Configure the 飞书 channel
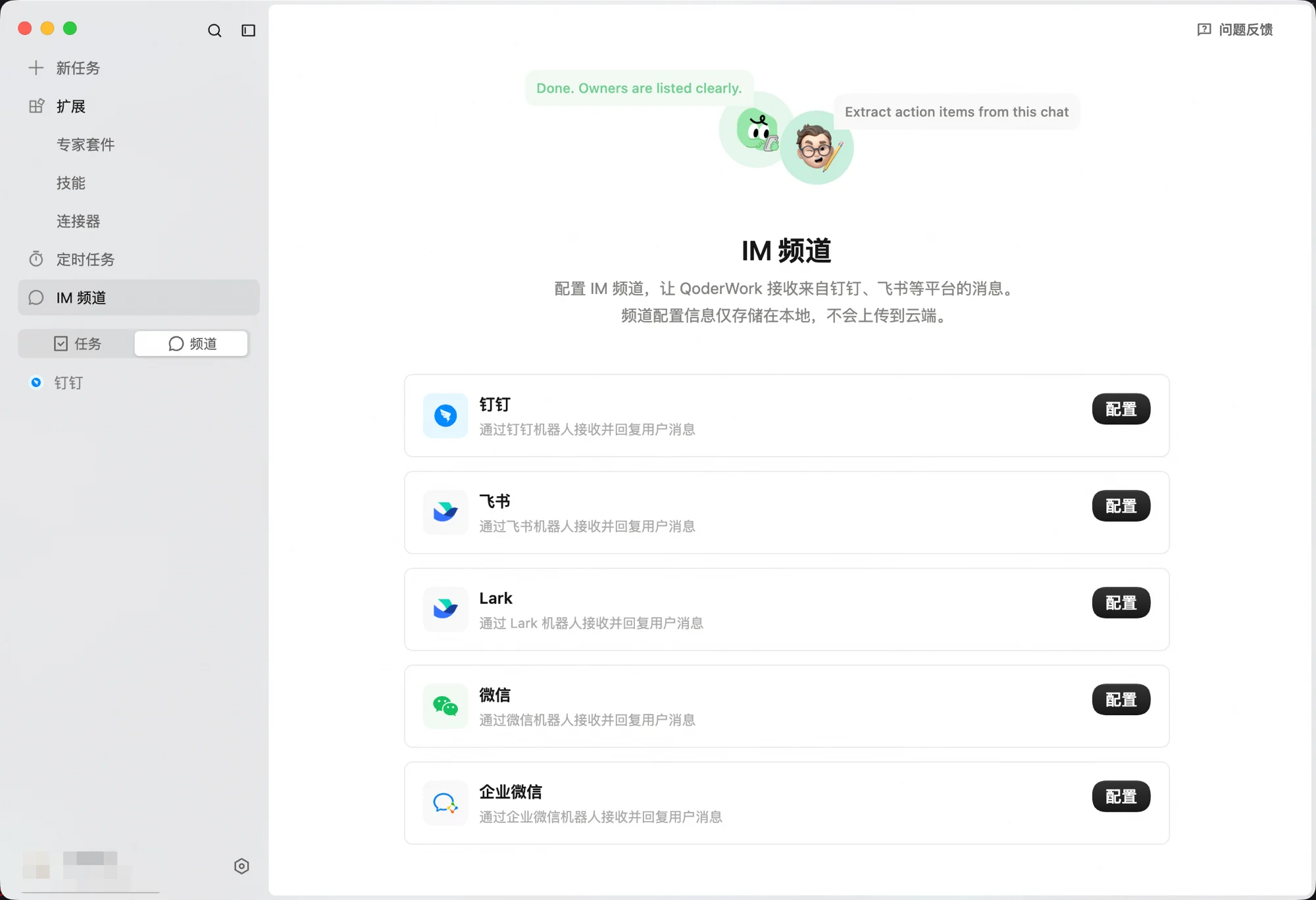The height and width of the screenshot is (900, 1316). (1121, 506)
